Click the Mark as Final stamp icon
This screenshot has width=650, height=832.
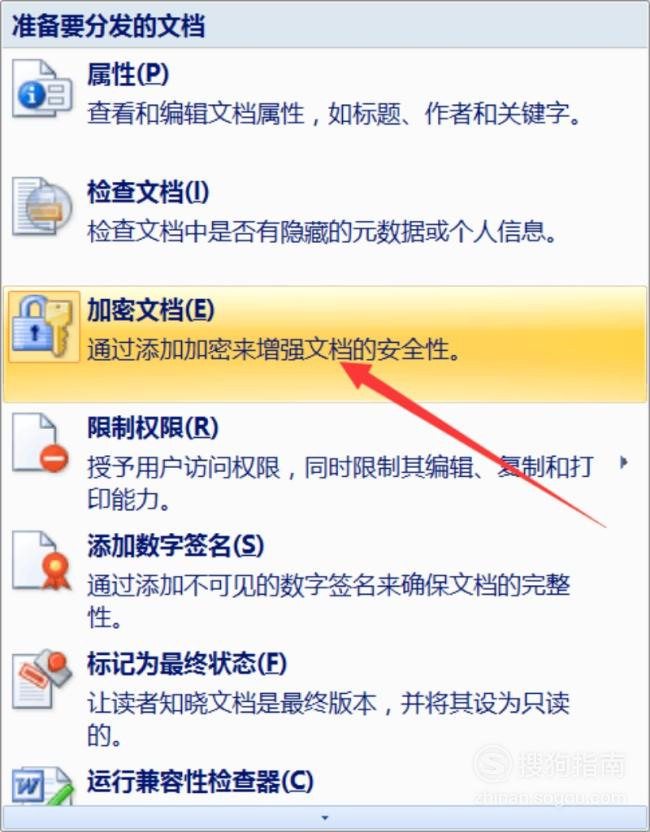click(x=42, y=679)
